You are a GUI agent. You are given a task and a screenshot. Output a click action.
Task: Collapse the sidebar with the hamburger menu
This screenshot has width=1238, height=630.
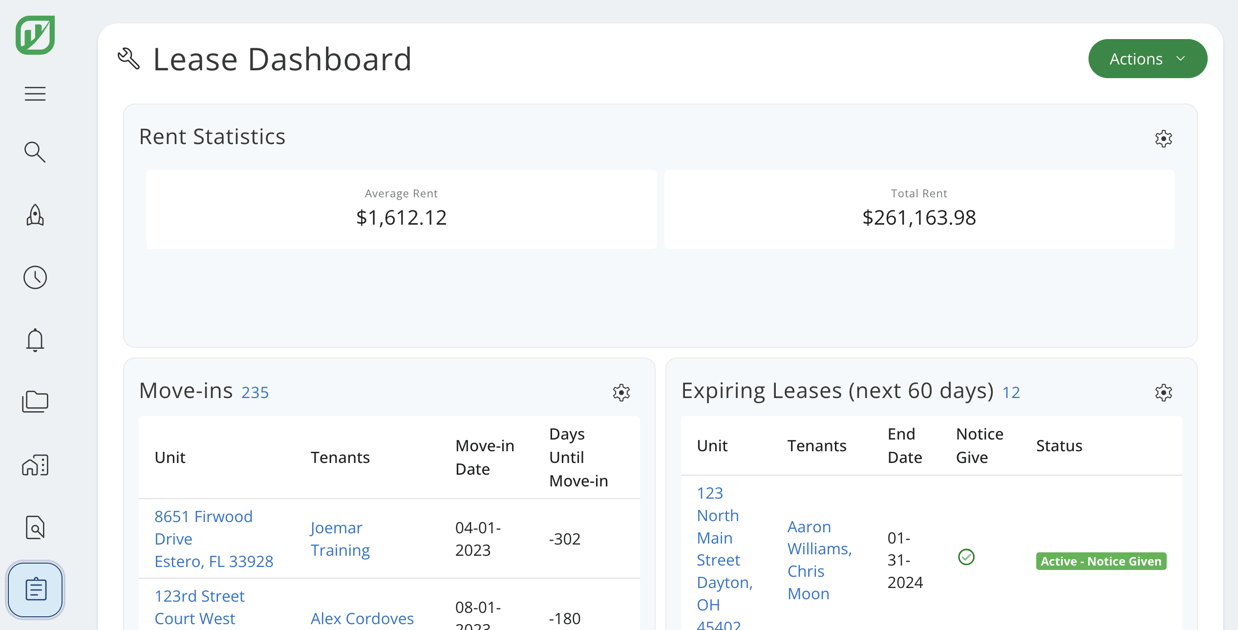pos(34,93)
